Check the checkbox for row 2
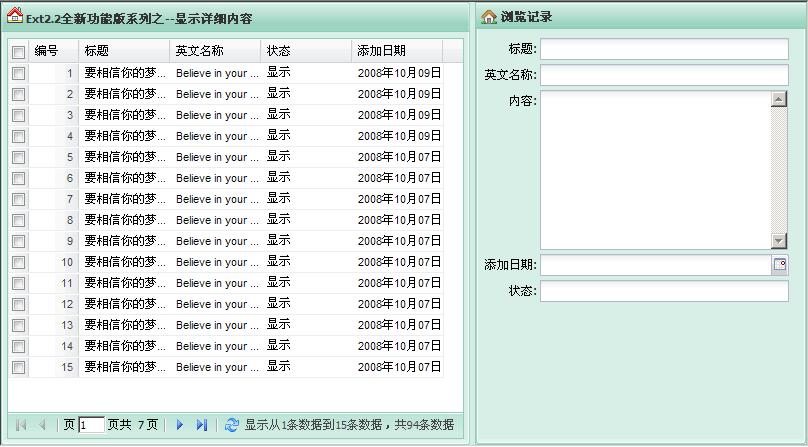The height and width of the screenshot is (447, 808). click(x=19, y=94)
